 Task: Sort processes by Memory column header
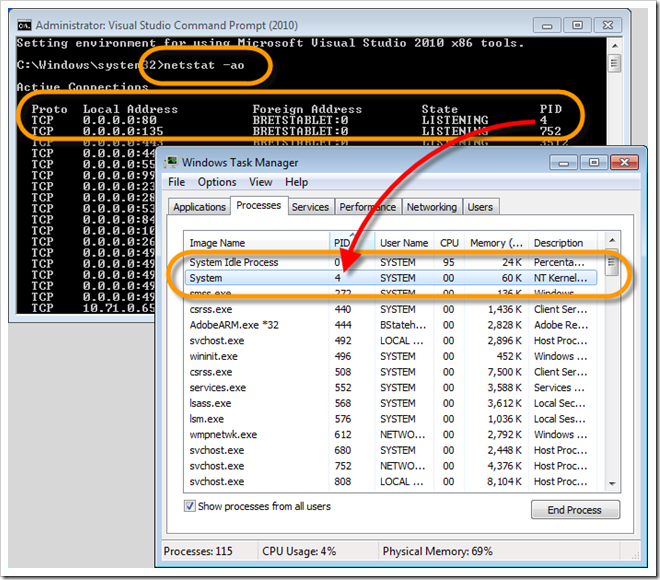tap(497, 243)
